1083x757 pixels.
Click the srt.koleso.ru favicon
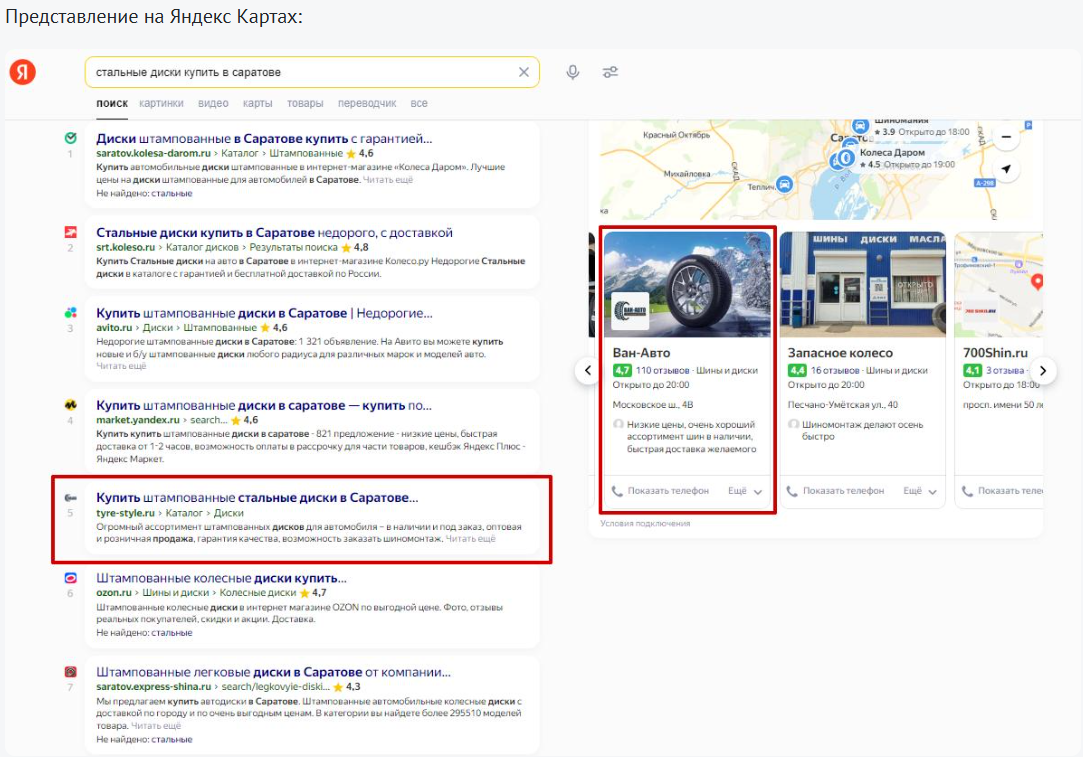click(x=70, y=232)
